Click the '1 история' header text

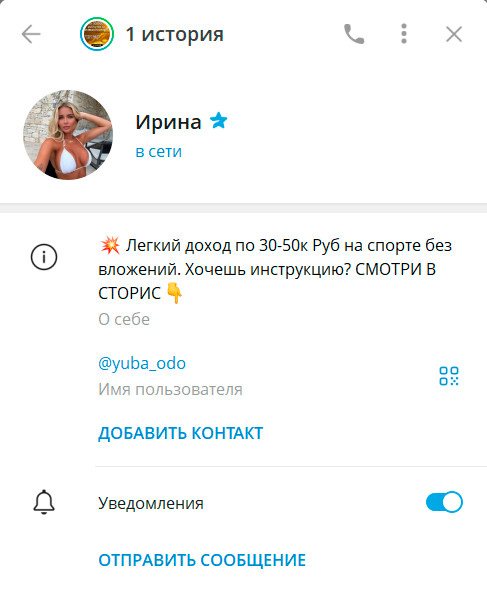(x=175, y=34)
